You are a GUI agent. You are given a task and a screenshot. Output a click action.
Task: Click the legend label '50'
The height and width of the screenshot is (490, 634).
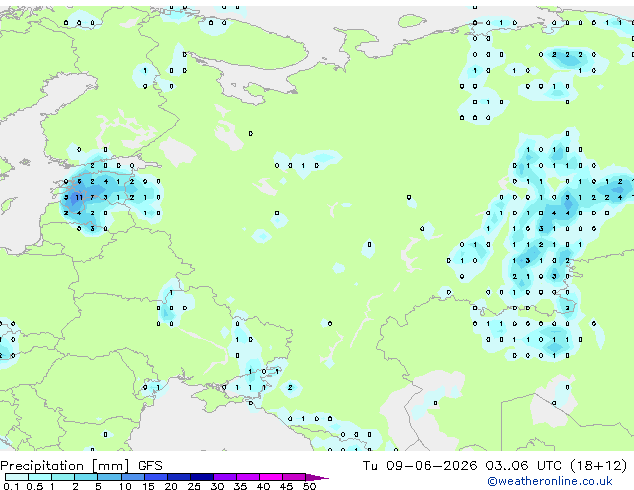[309, 486]
